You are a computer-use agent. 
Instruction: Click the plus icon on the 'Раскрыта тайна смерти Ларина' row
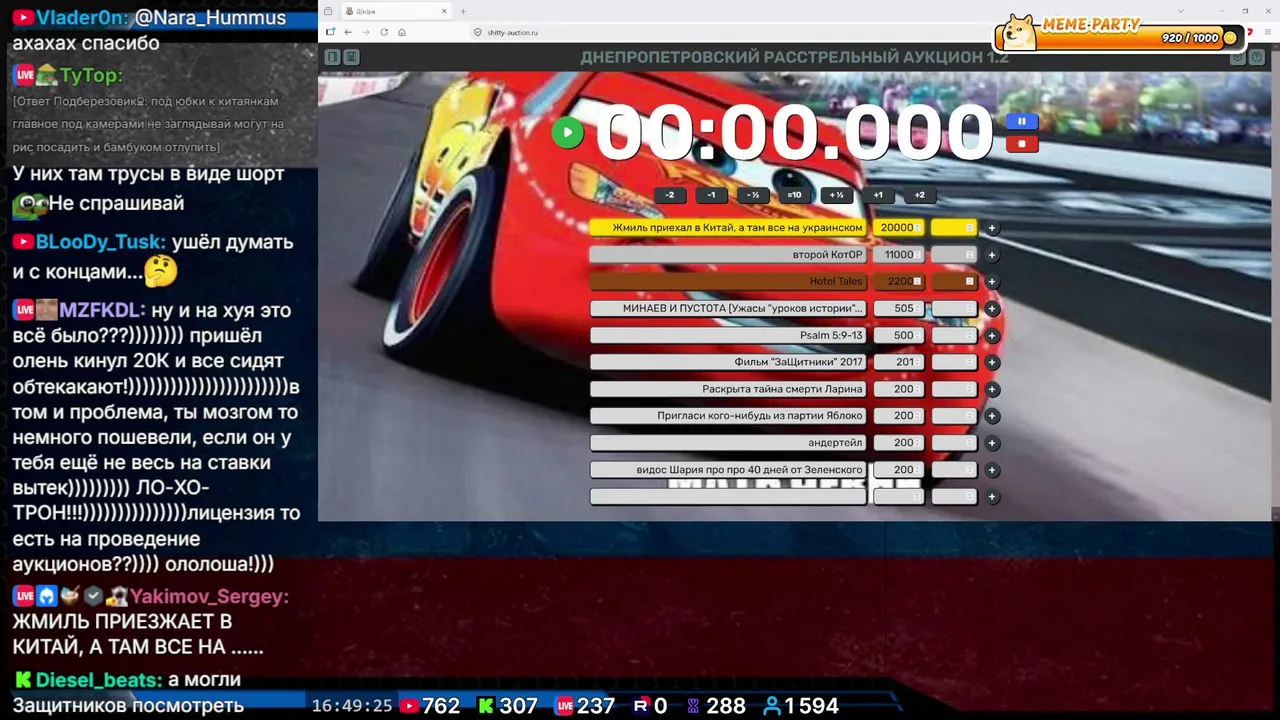[x=992, y=389]
